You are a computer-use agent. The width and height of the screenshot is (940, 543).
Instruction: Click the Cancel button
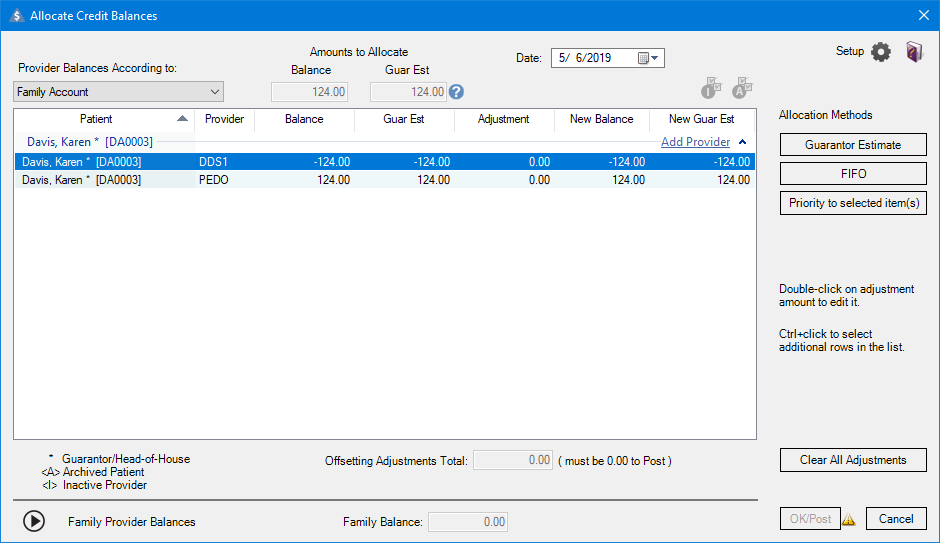tap(896, 519)
